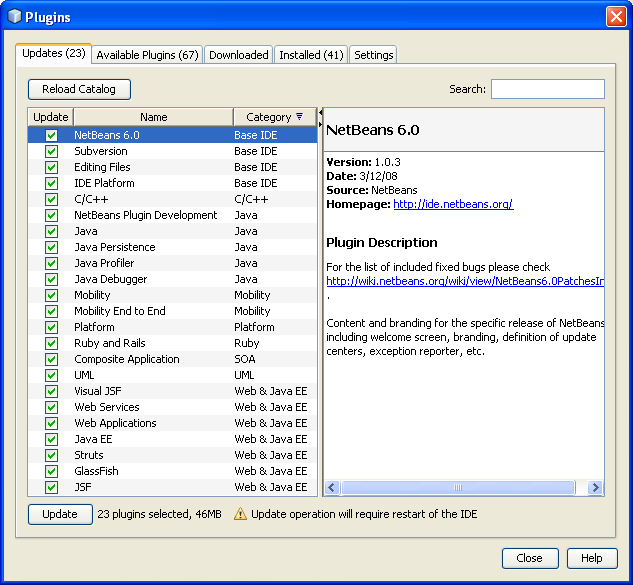This screenshot has width=633, height=585.
Task: Toggle the Subversion plugin checkbox
Action: (51, 151)
